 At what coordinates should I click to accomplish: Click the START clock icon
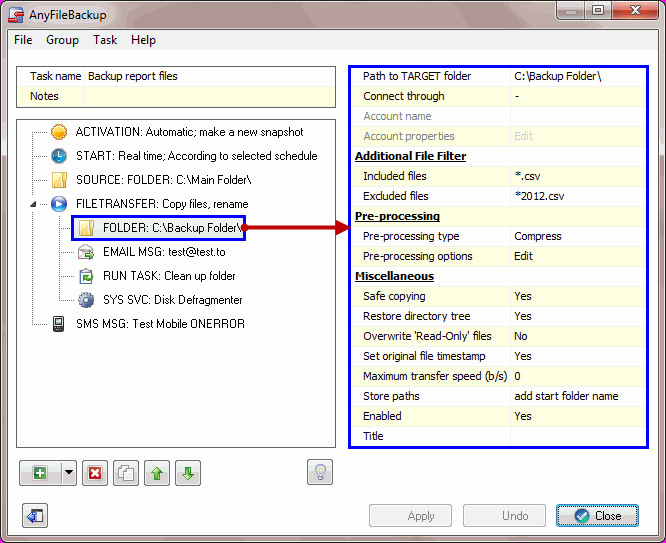tap(59, 156)
